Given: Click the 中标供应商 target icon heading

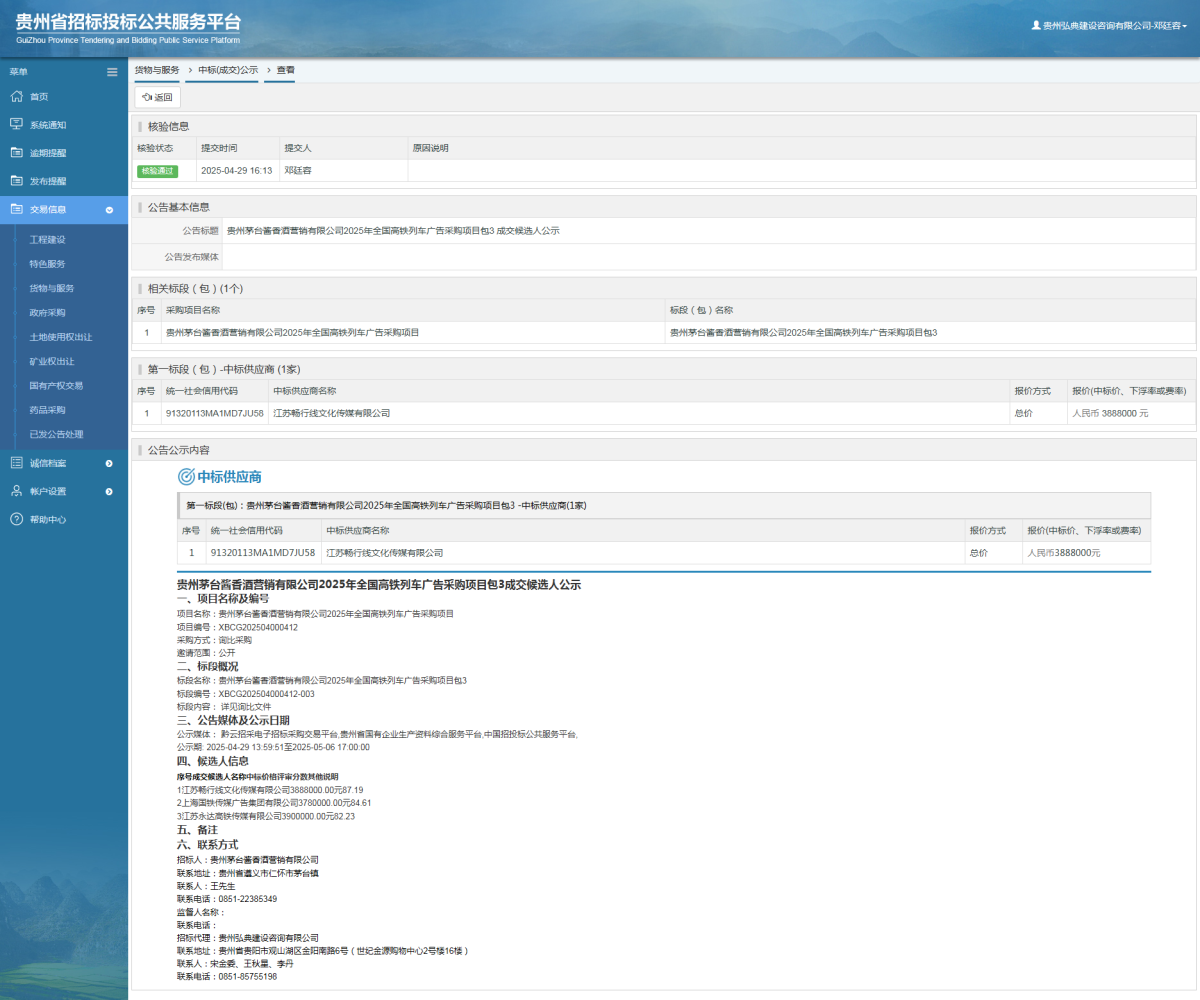Looking at the screenshot, I should pyautogui.click(x=186, y=477).
